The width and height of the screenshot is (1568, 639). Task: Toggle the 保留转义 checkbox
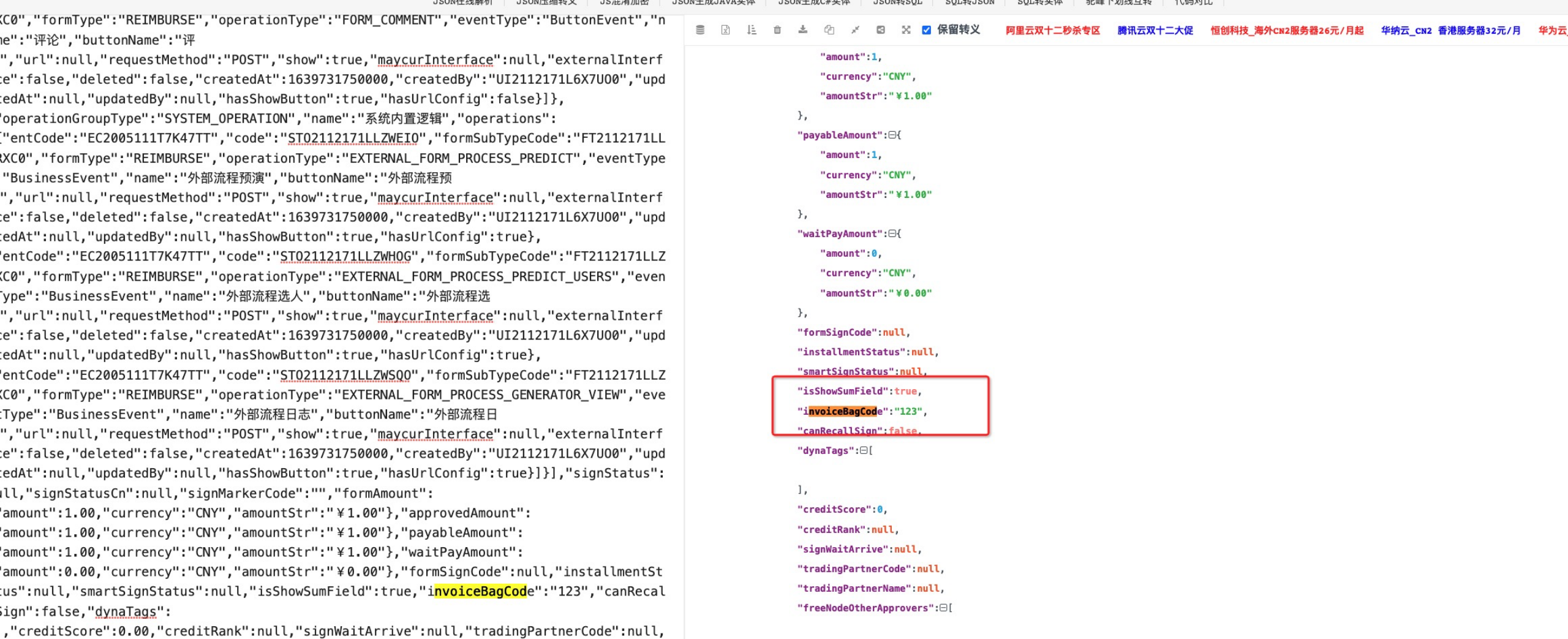[927, 30]
